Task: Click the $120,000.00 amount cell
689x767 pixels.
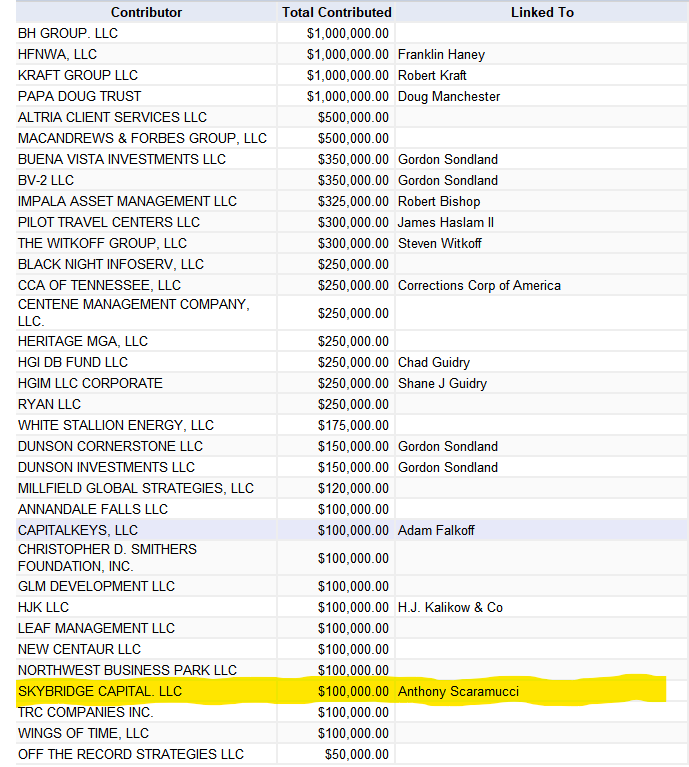Action: 336,489
